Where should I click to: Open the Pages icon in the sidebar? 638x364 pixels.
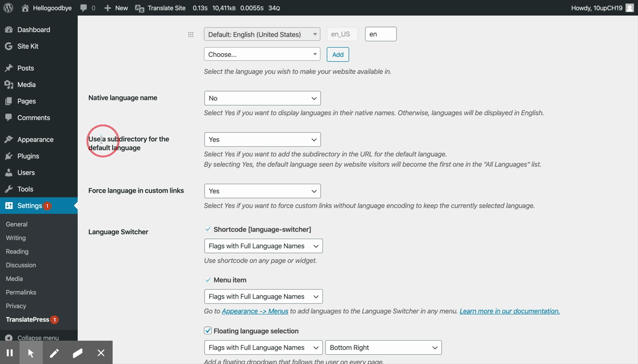tap(9, 101)
